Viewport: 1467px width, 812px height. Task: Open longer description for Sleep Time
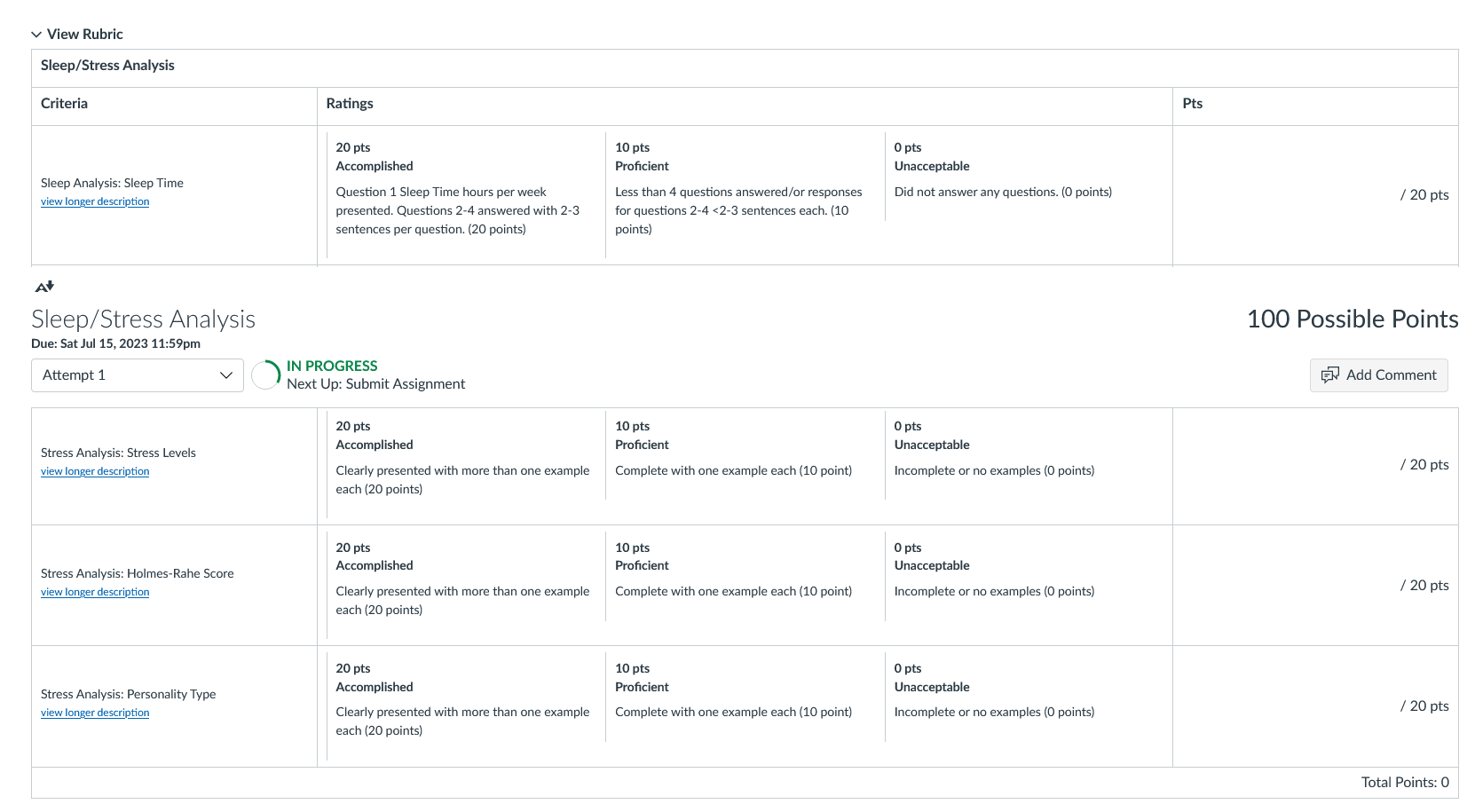point(95,202)
